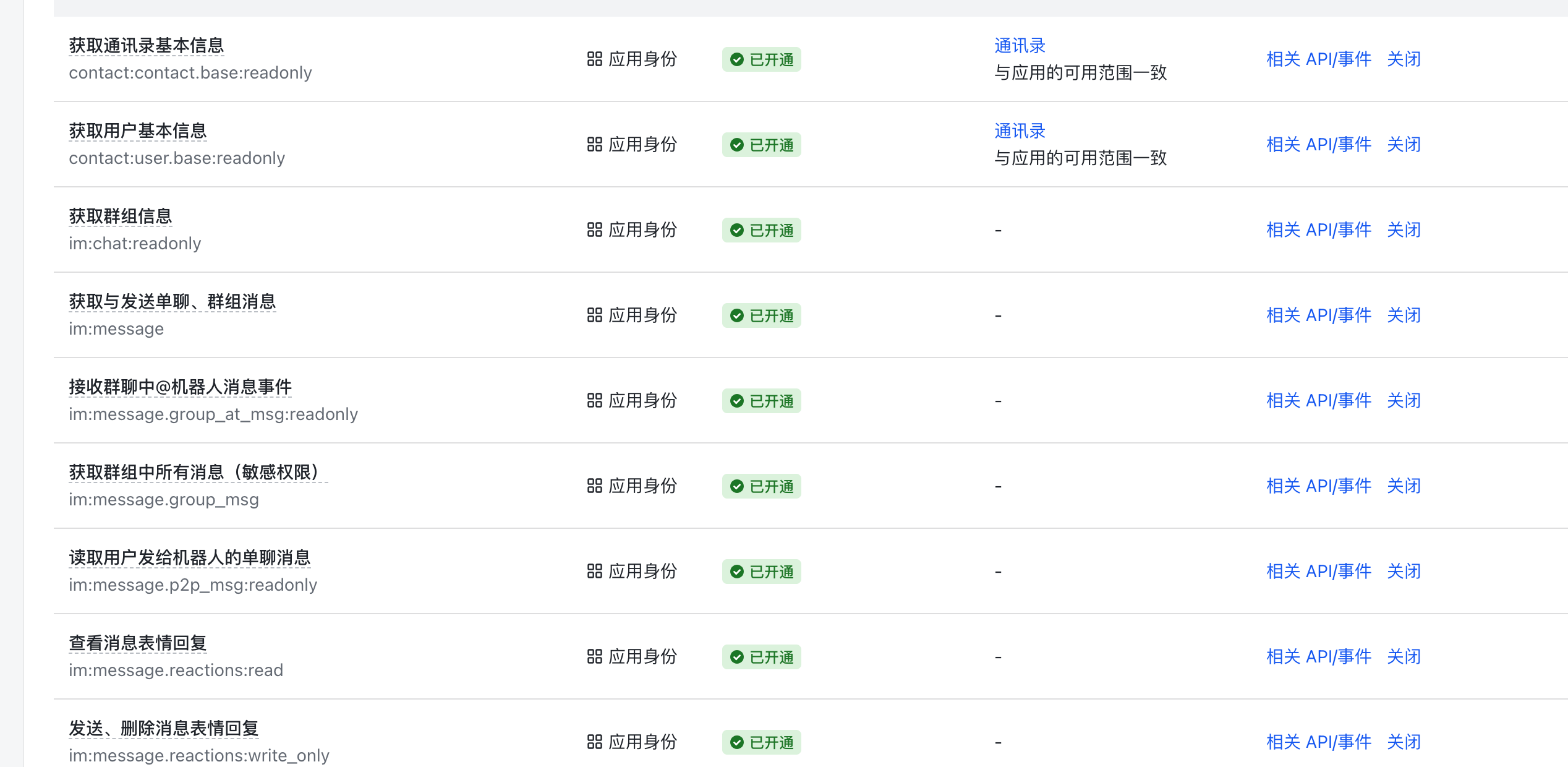Screen dimensions: 1568x767
Task: Click app identity icon for im:message.p2p_msg:readonly row
Action: (x=594, y=572)
